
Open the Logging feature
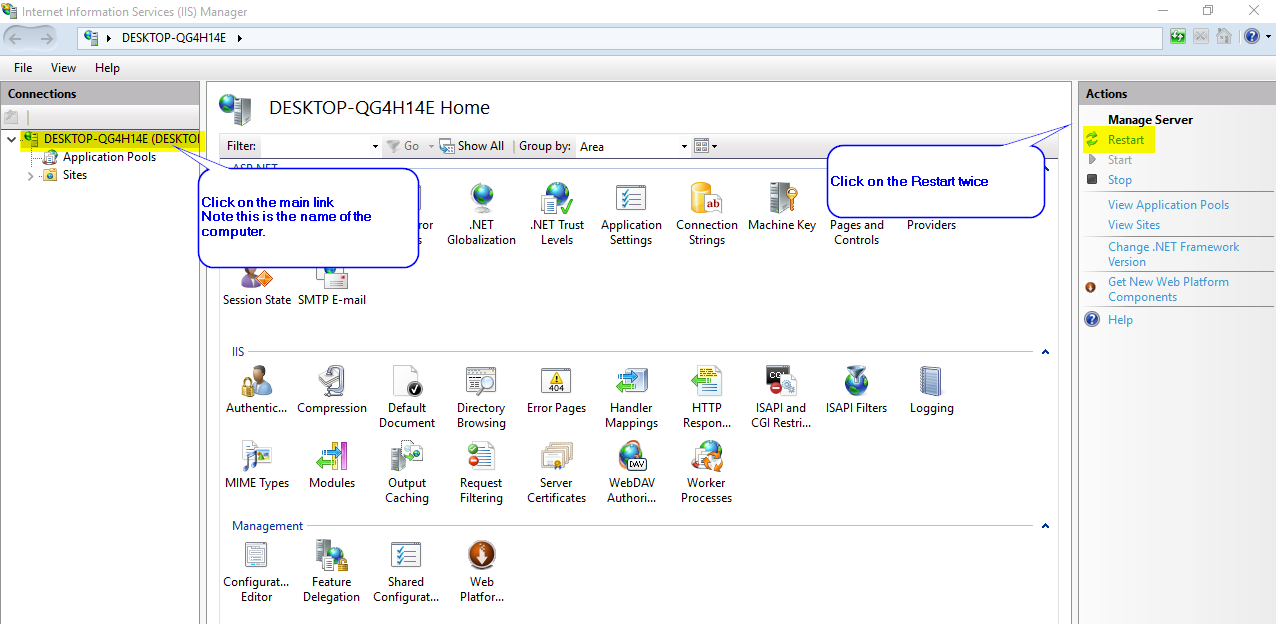pyautogui.click(x=931, y=390)
